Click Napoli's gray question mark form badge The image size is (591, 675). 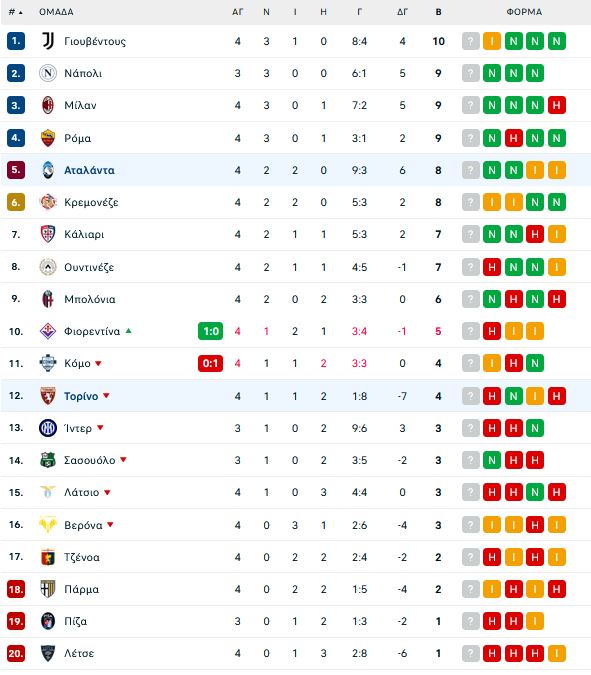point(470,73)
